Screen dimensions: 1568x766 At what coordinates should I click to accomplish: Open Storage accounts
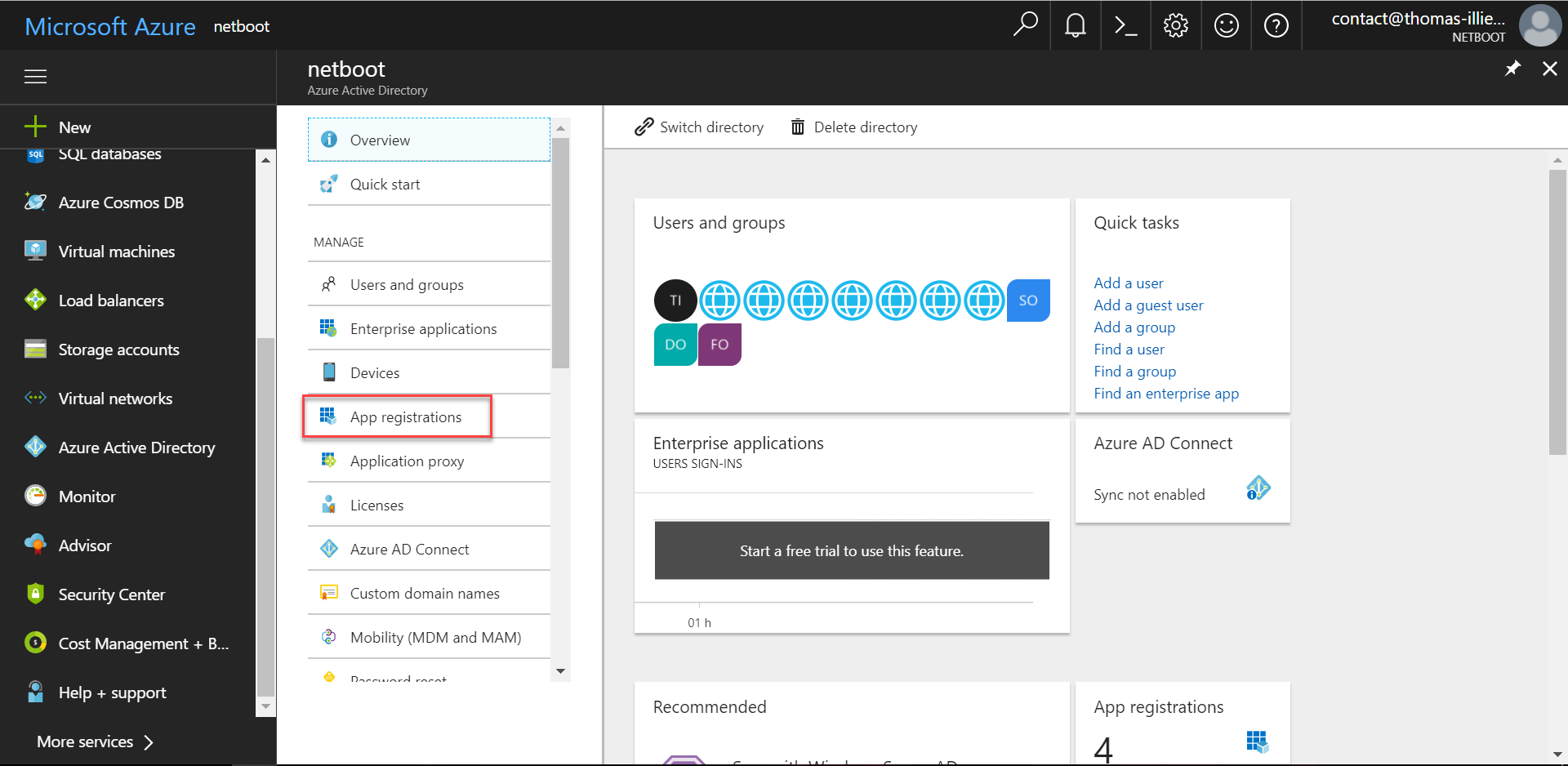pyautogui.click(x=118, y=350)
